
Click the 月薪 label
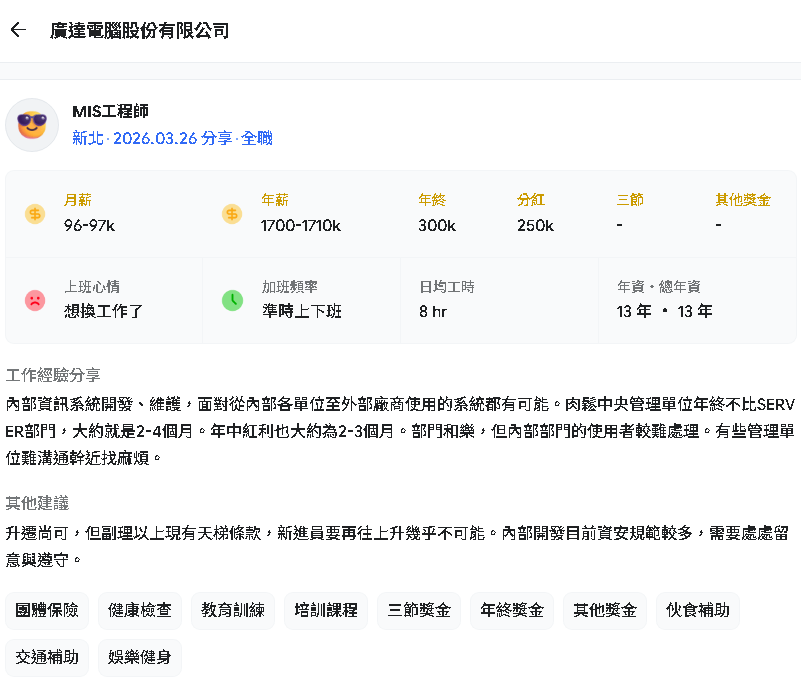[78, 200]
